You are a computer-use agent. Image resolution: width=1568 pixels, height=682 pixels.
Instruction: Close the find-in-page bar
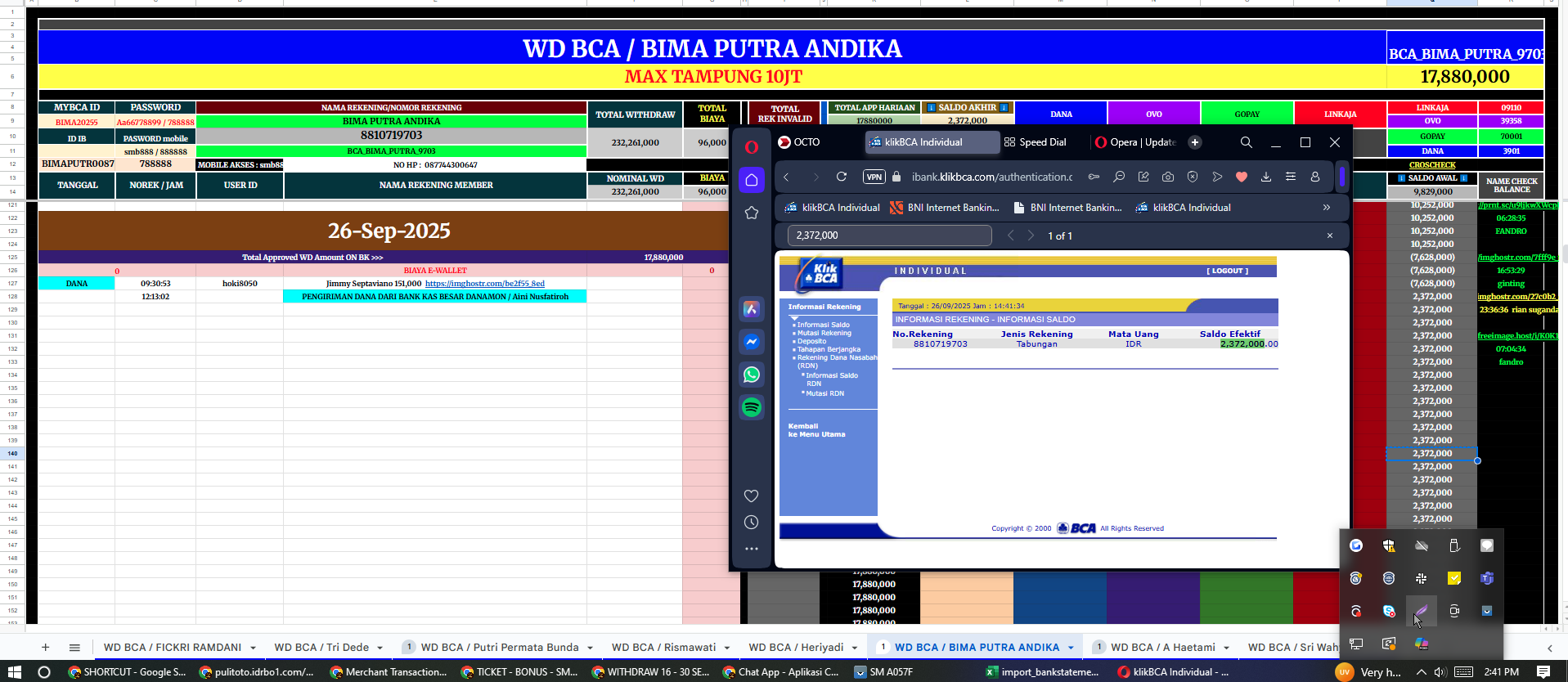click(1330, 236)
